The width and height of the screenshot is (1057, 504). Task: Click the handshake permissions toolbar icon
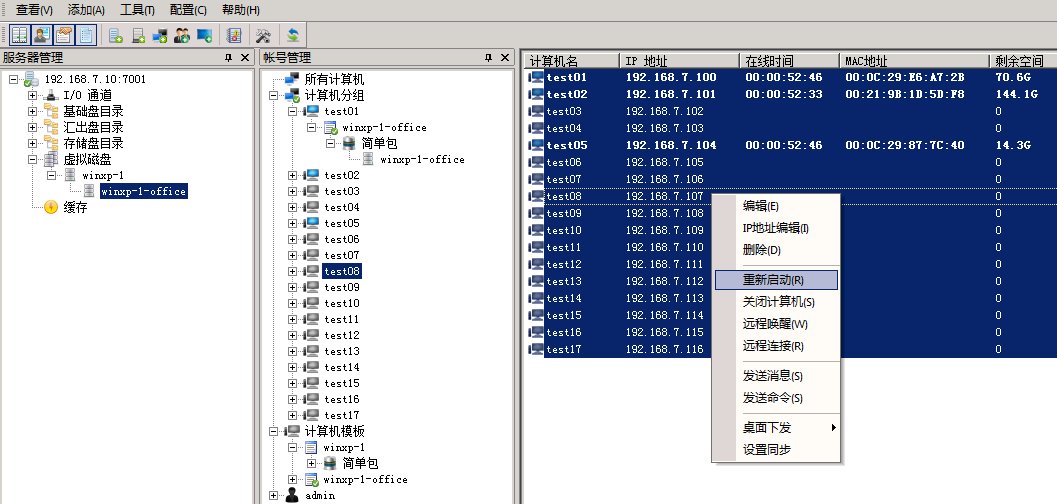64,35
